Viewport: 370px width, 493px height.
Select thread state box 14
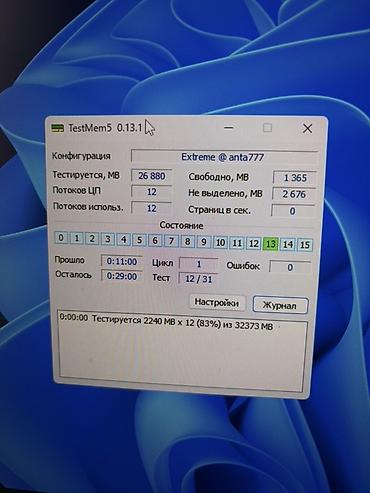pos(288,244)
